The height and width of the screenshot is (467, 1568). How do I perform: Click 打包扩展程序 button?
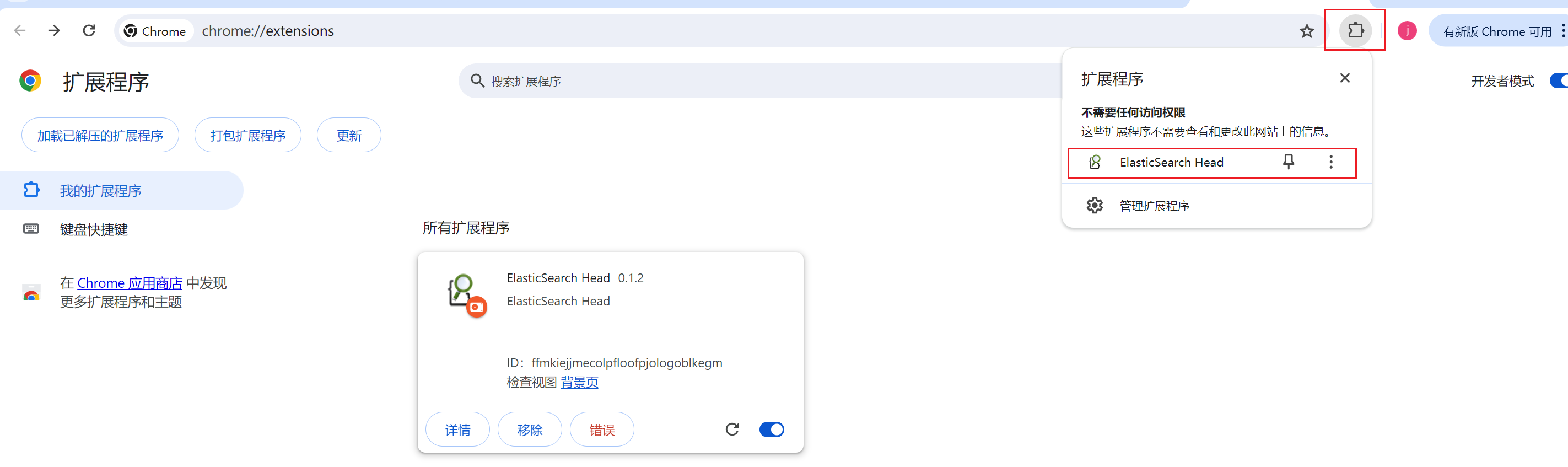248,135
